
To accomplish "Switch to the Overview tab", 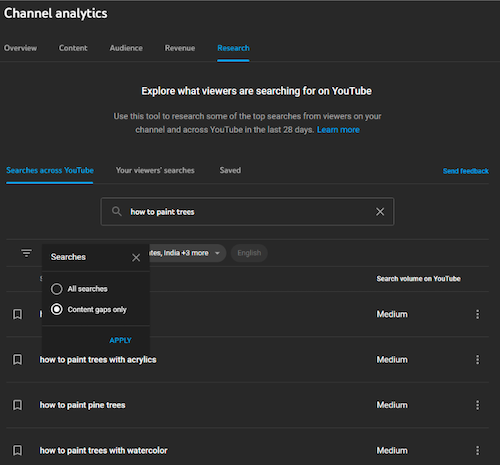I will click(20, 48).
